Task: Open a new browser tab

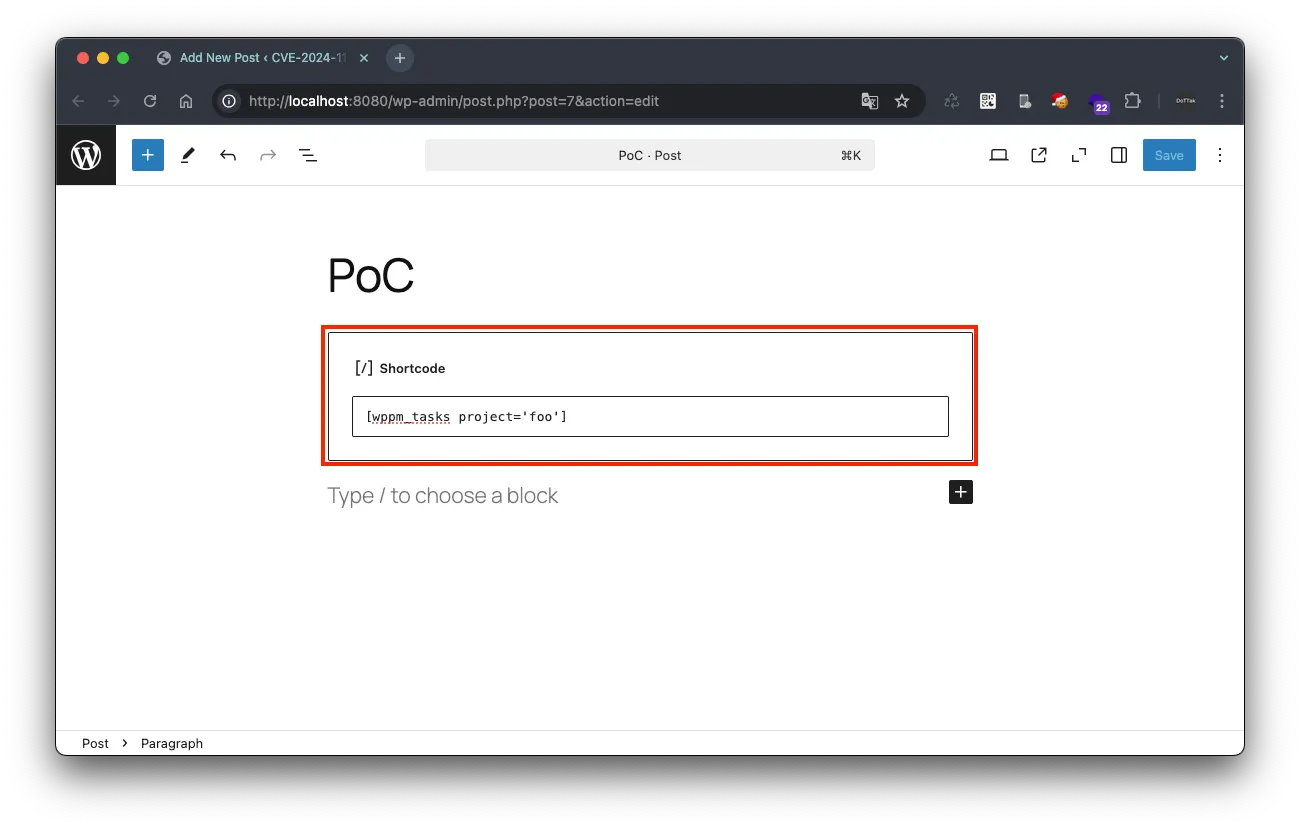Action: [x=400, y=58]
